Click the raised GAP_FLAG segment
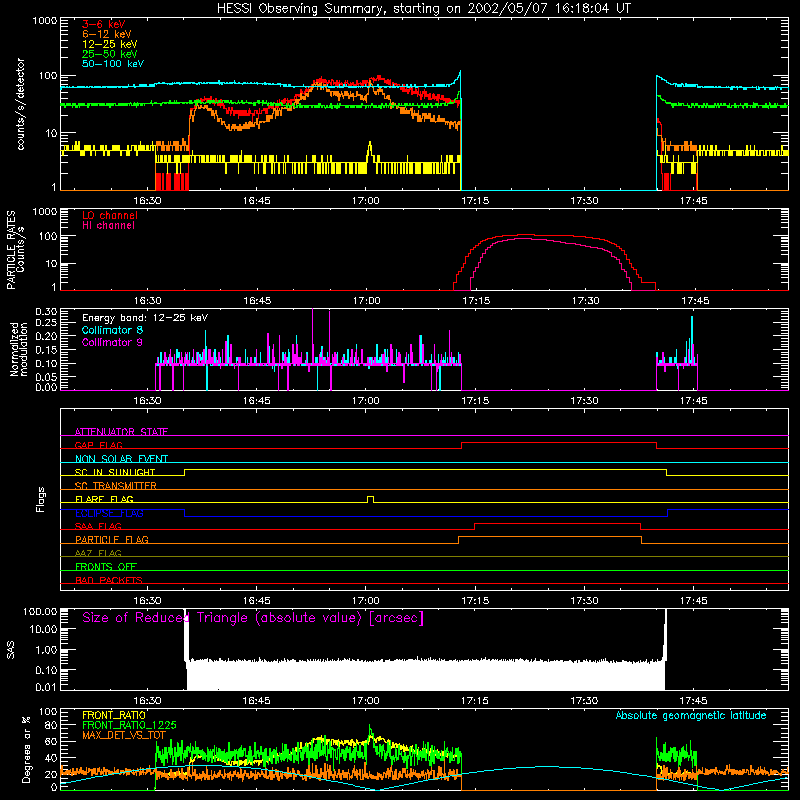The image size is (800, 800). click(559, 443)
